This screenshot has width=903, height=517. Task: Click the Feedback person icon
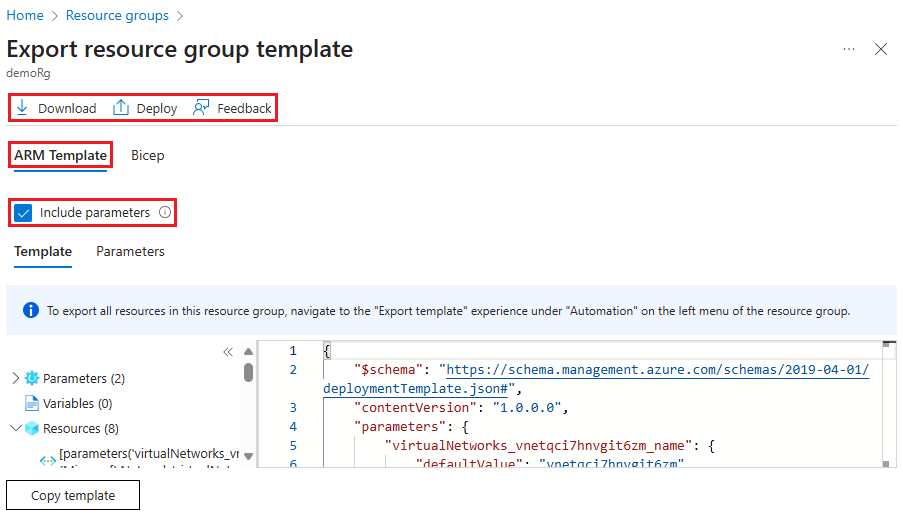click(x=201, y=108)
